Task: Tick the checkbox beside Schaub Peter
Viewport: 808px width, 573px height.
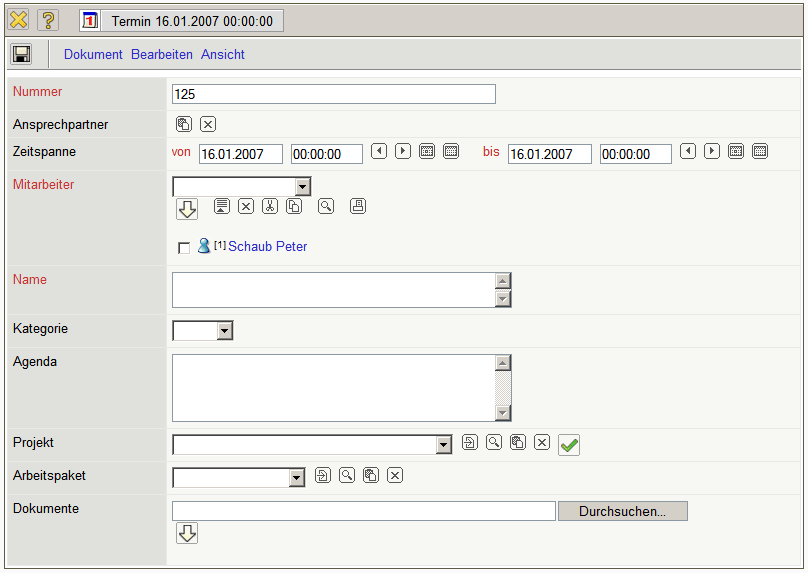Action: pos(183,248)
